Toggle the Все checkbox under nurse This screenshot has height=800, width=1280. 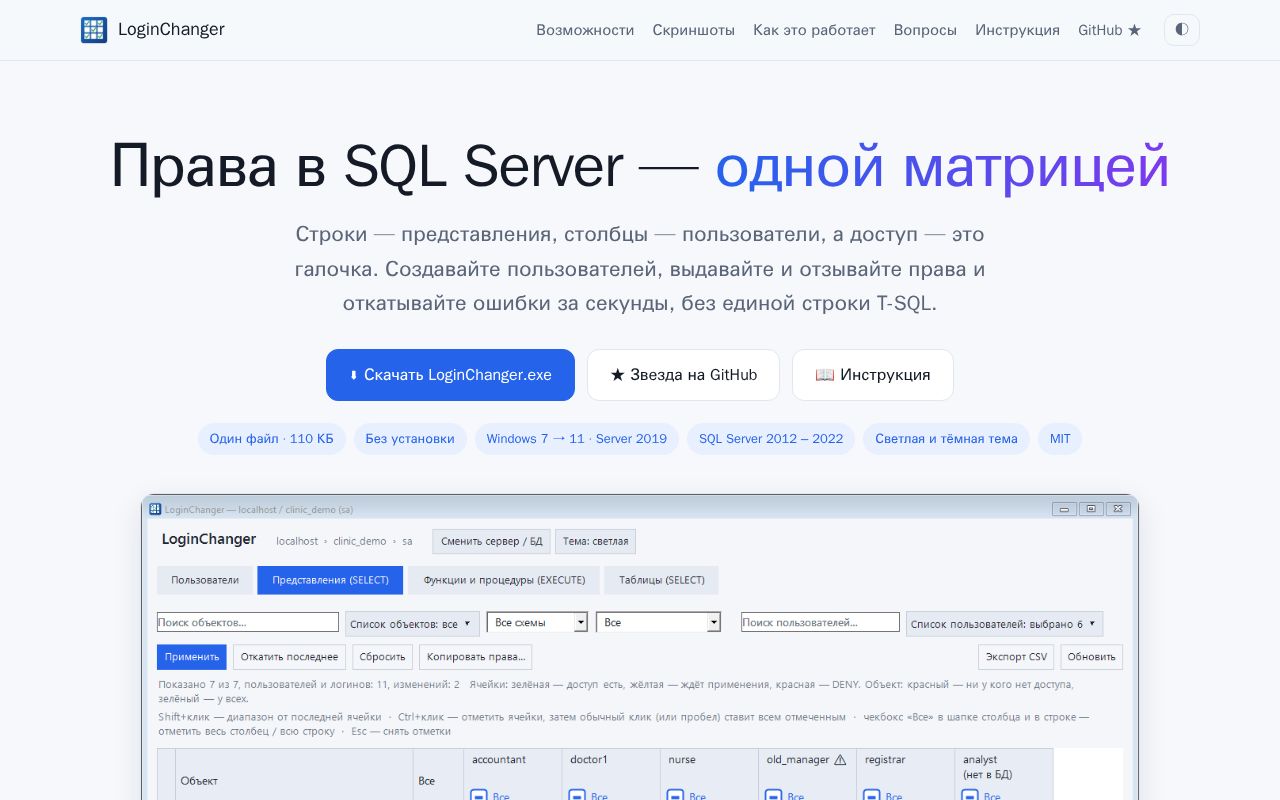[674, 796]
